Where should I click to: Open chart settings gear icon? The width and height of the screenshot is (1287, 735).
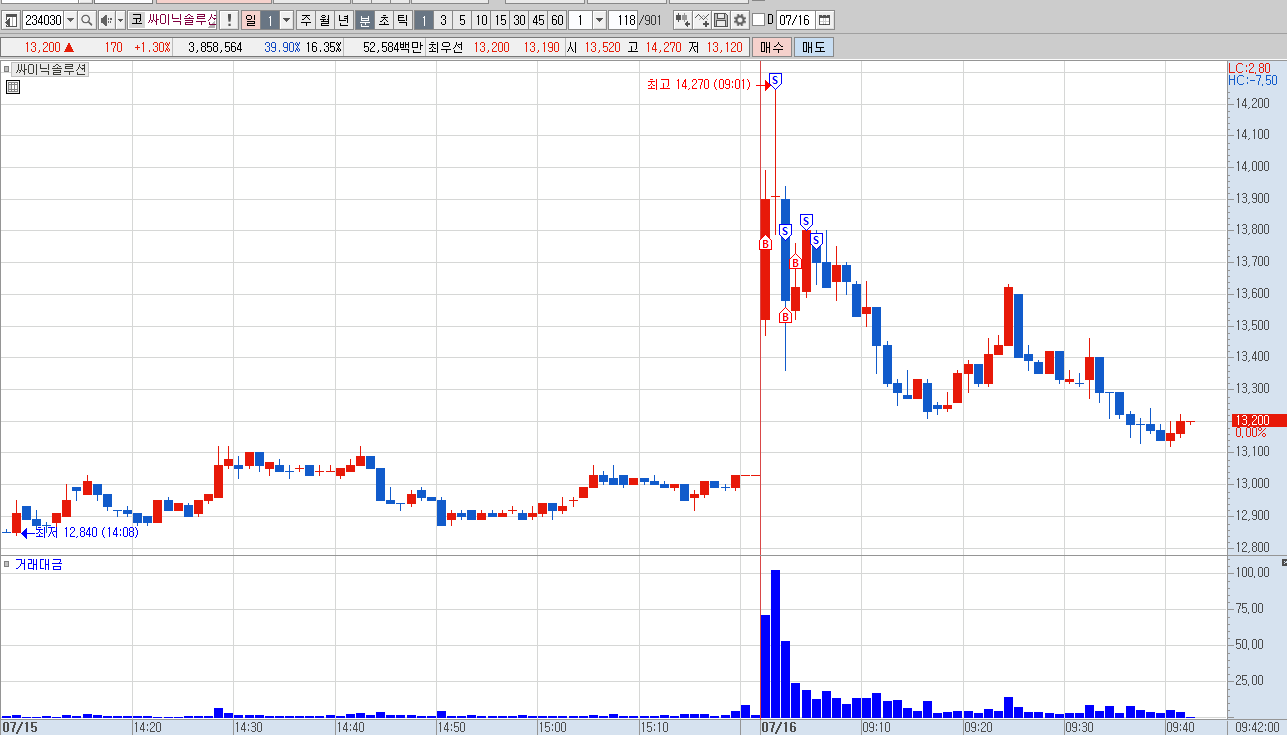(x=740, y=20)
